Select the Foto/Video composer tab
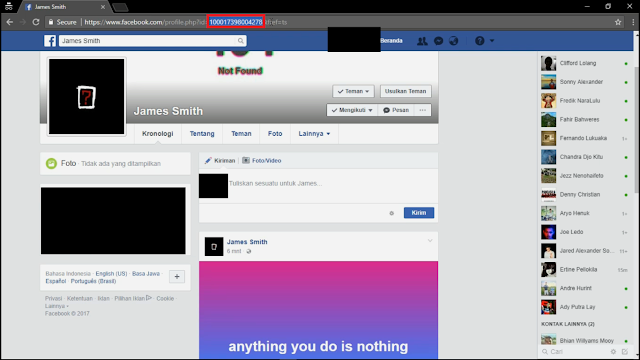Viewport: 640px width, 360px height. pos(262,160)
